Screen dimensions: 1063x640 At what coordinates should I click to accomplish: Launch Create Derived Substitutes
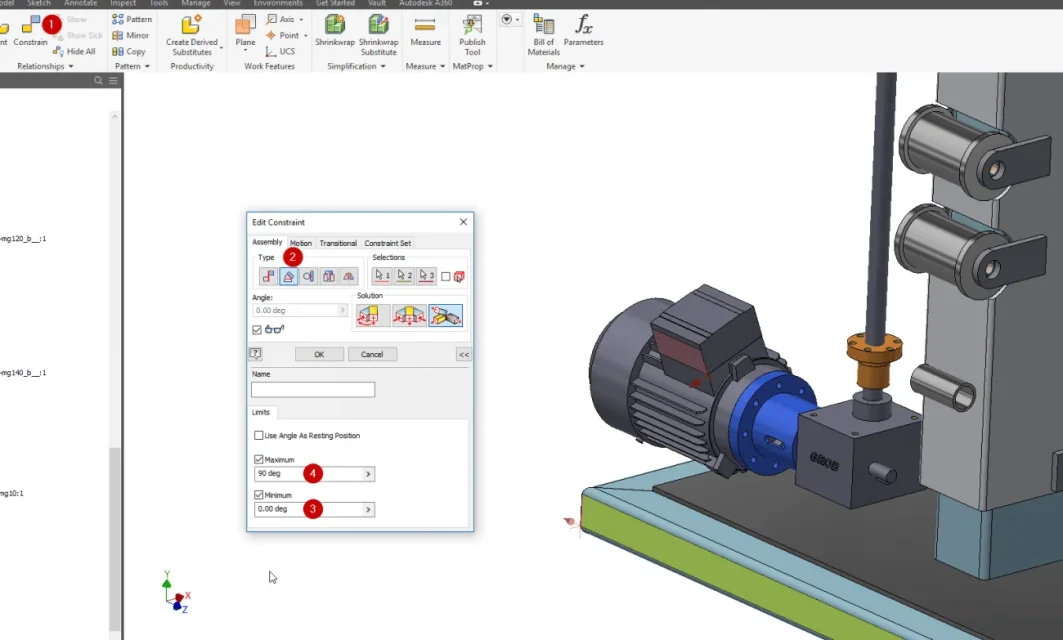click(192, 35)
